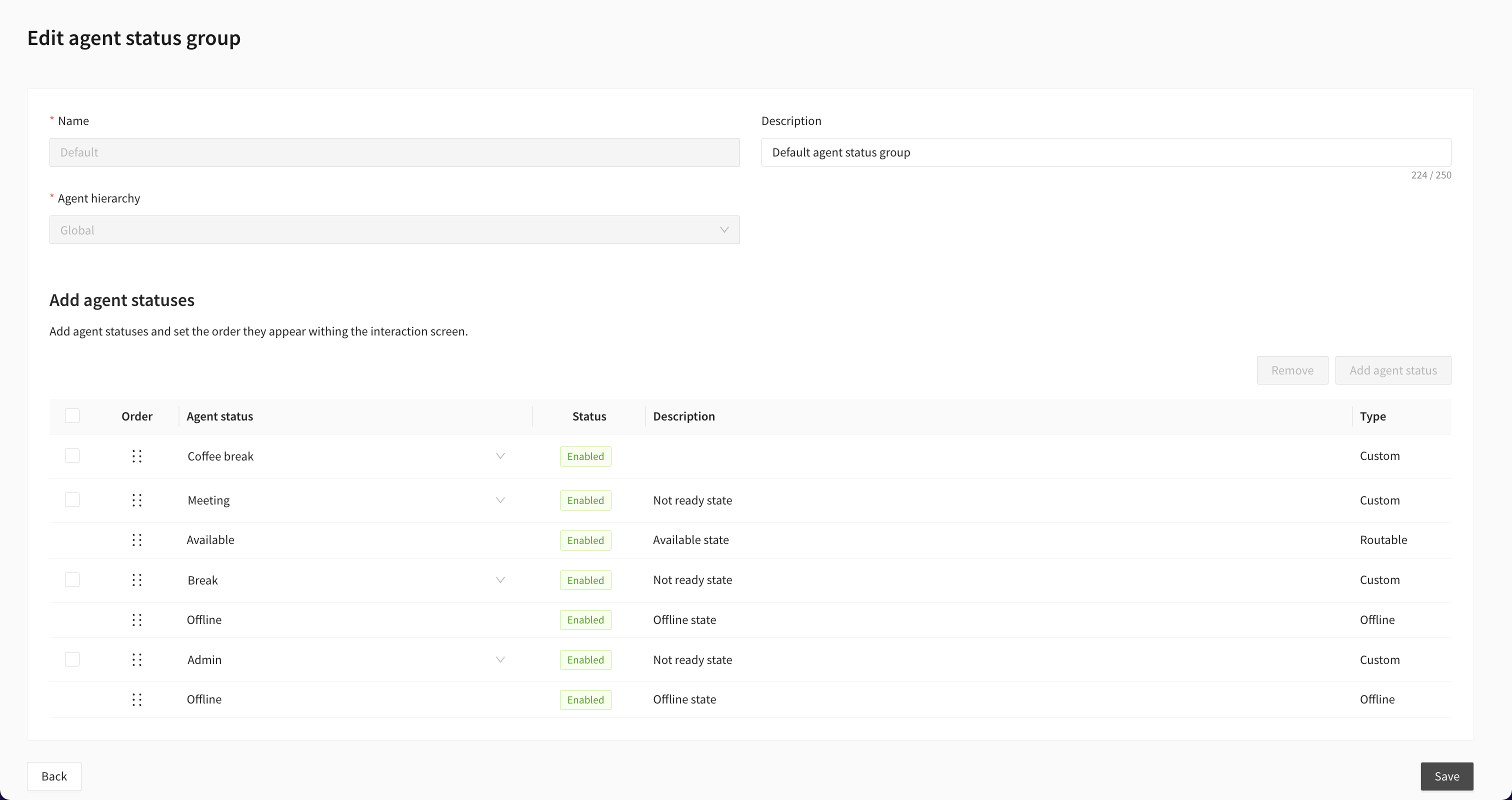Go back with the Back button

54,776
